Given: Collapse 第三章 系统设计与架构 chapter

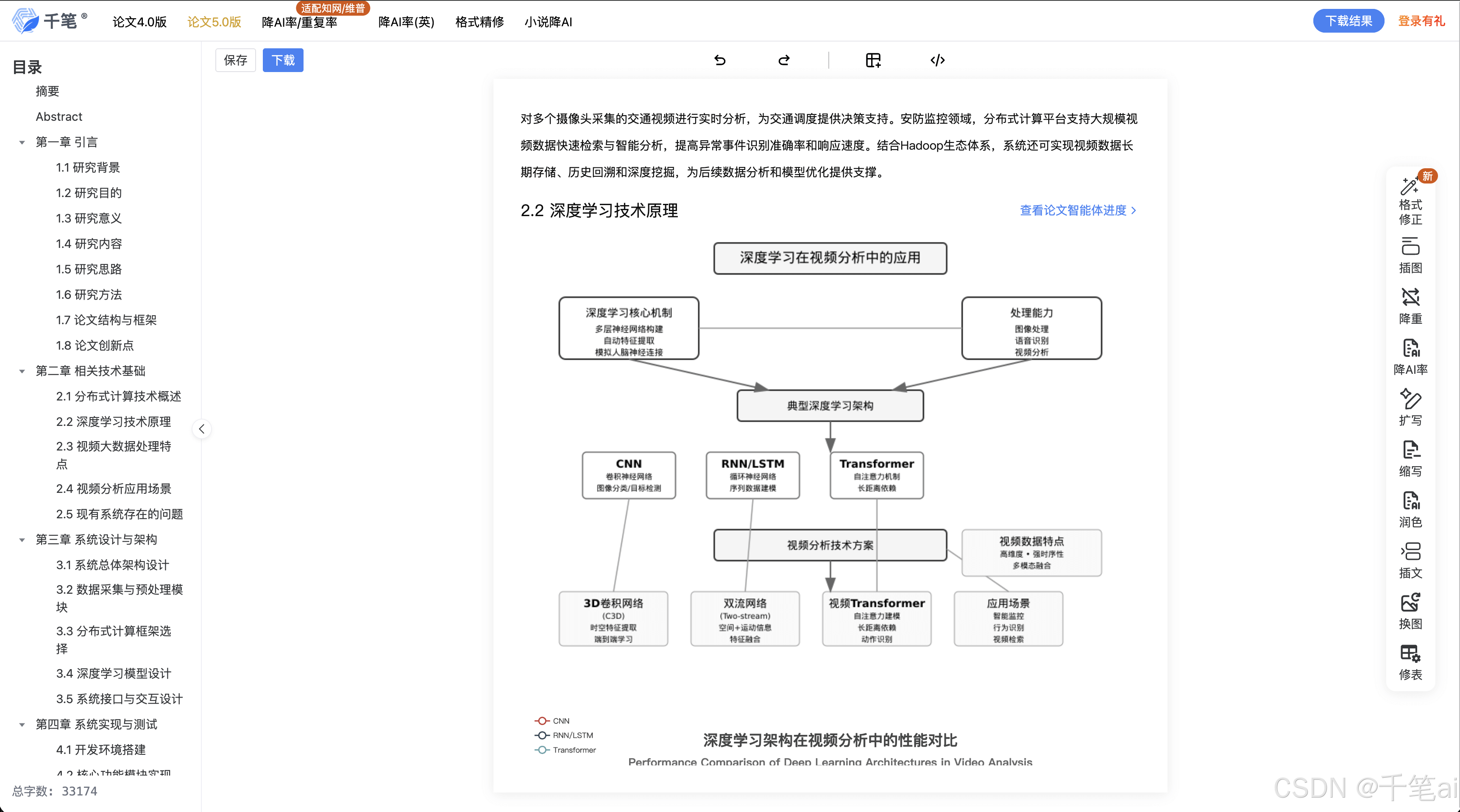Looking at the screenshot, I should (22, 539).
